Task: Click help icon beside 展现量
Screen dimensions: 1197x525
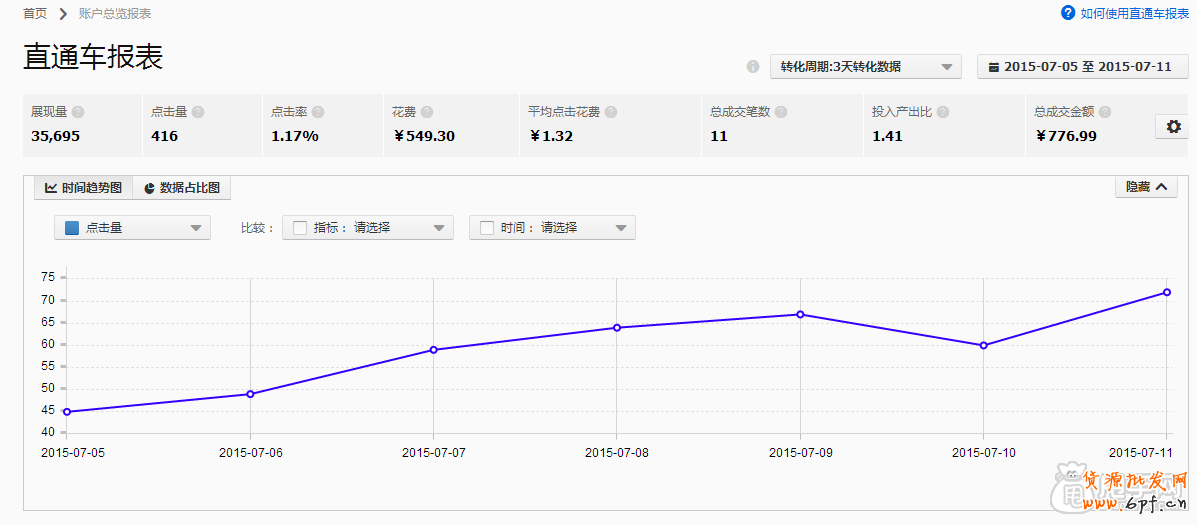Action: pyautogui.click(x=78, y=113)
